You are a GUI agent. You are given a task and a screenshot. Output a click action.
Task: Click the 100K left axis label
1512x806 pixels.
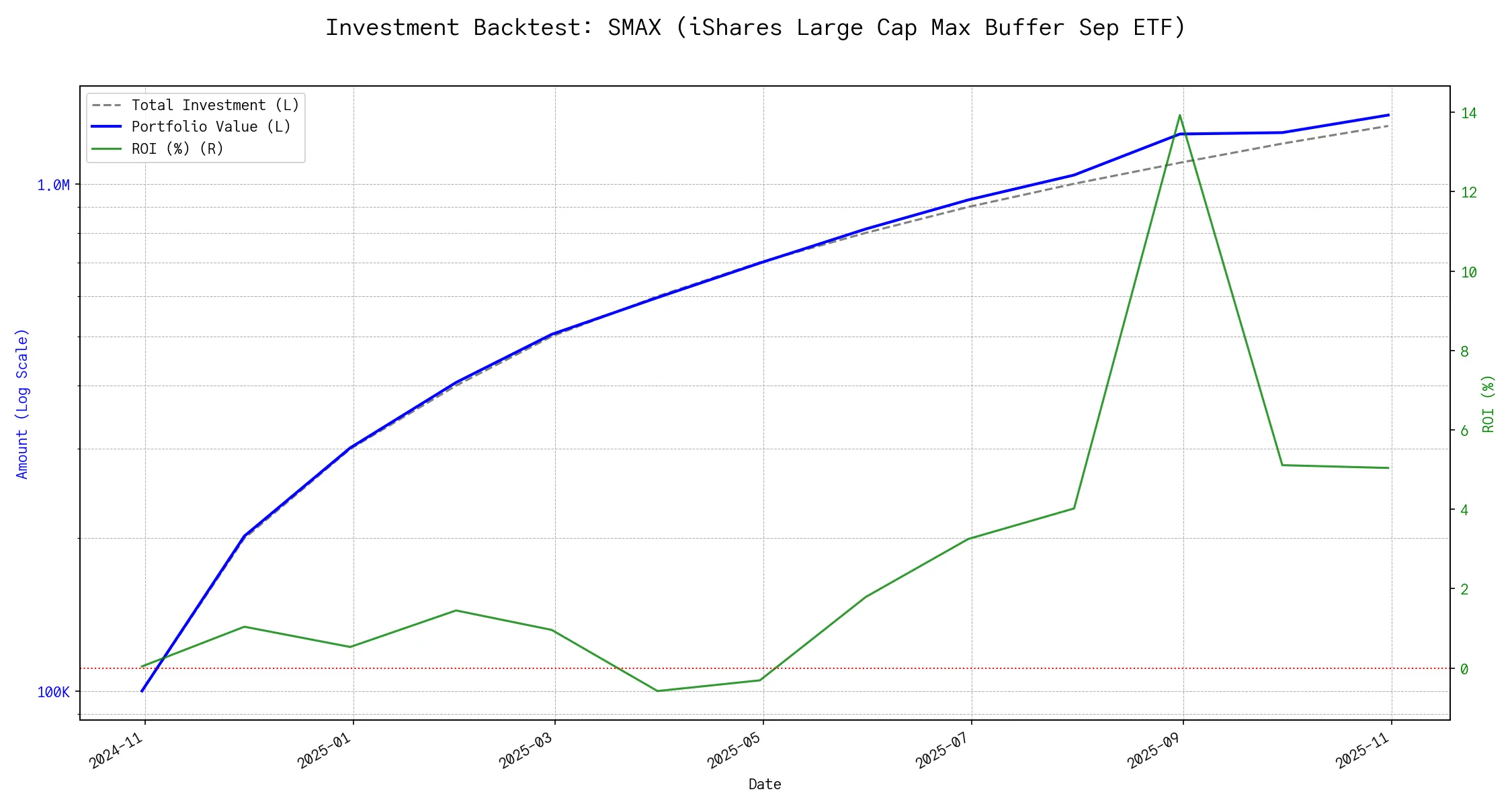(53, 692)
